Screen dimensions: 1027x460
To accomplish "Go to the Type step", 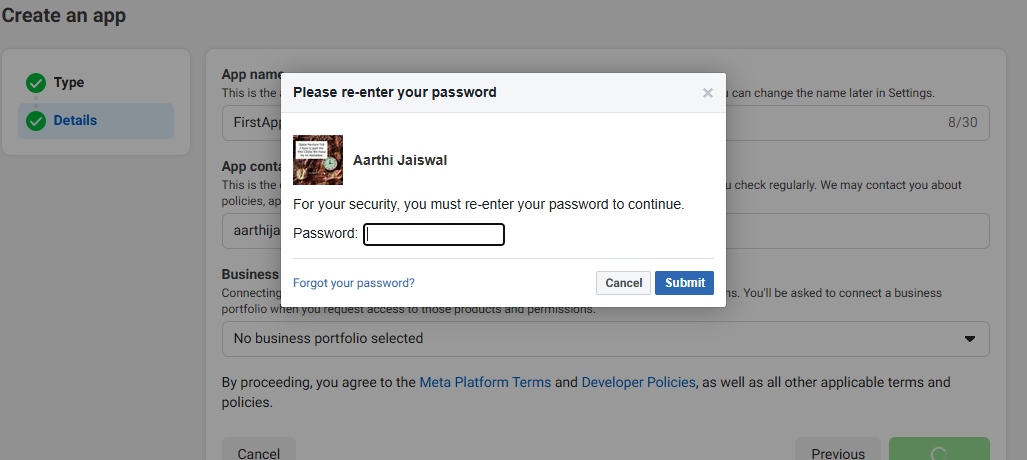I will [69, 83].
